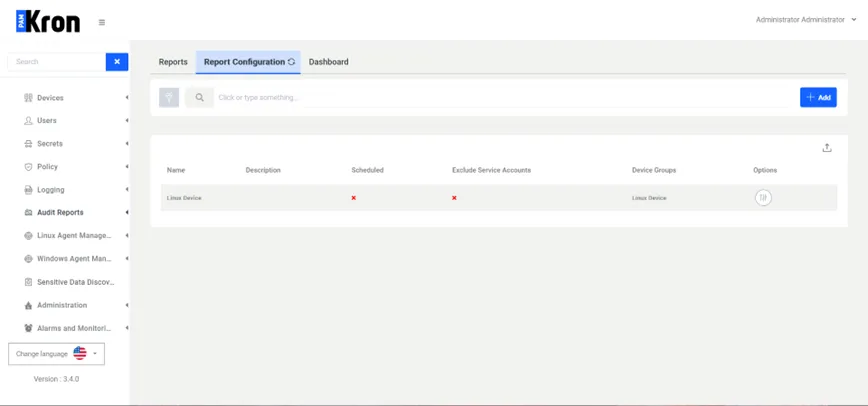Open the Change language dropdown

tap(56, 353)
